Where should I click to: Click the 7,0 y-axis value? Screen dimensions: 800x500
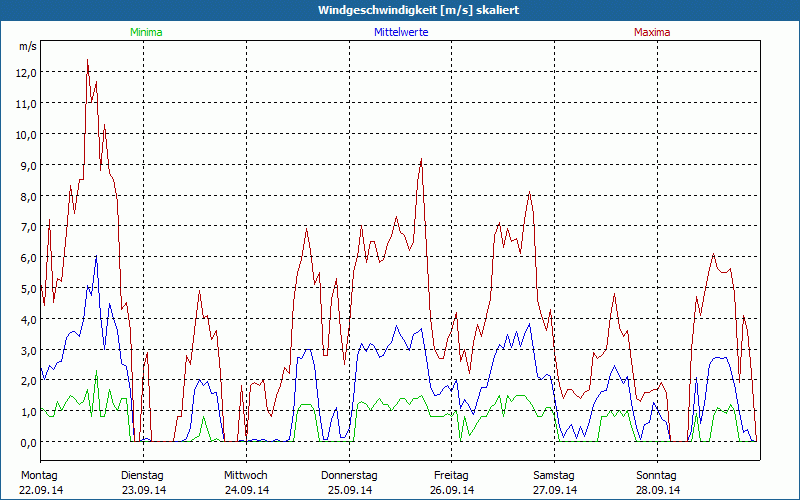coord(29,227)
